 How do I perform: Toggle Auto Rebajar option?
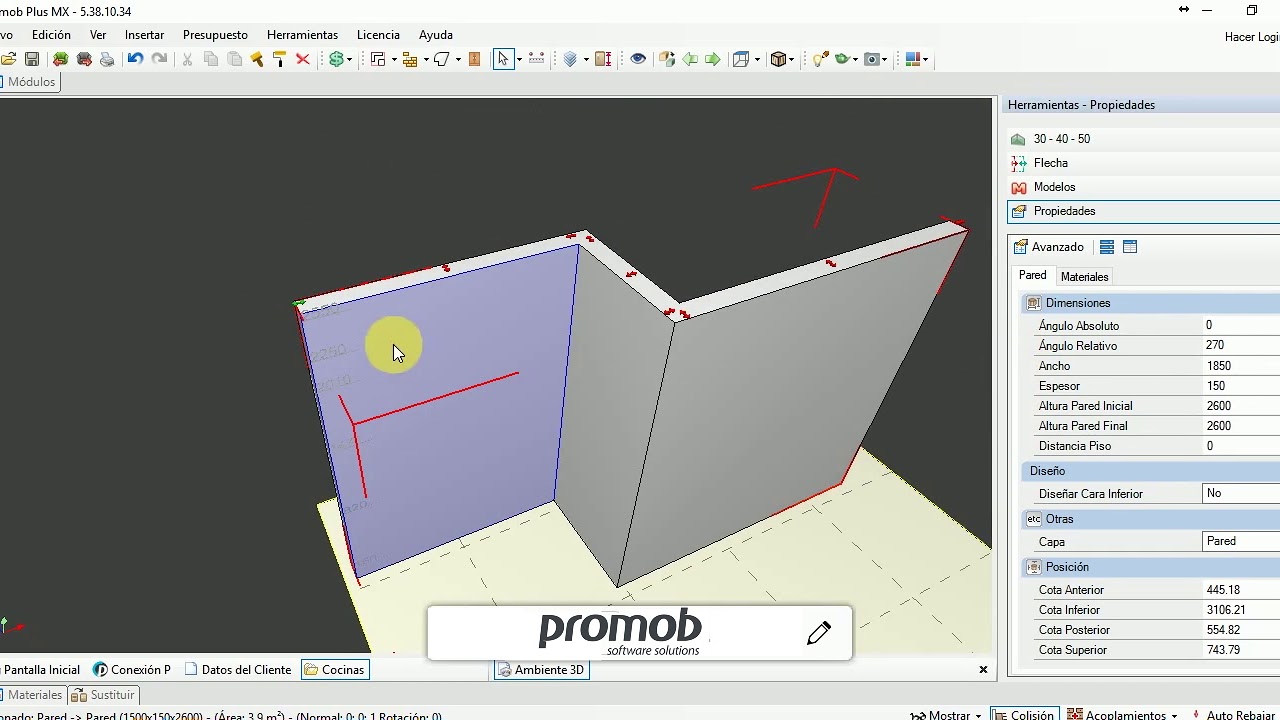point(1234,715)
